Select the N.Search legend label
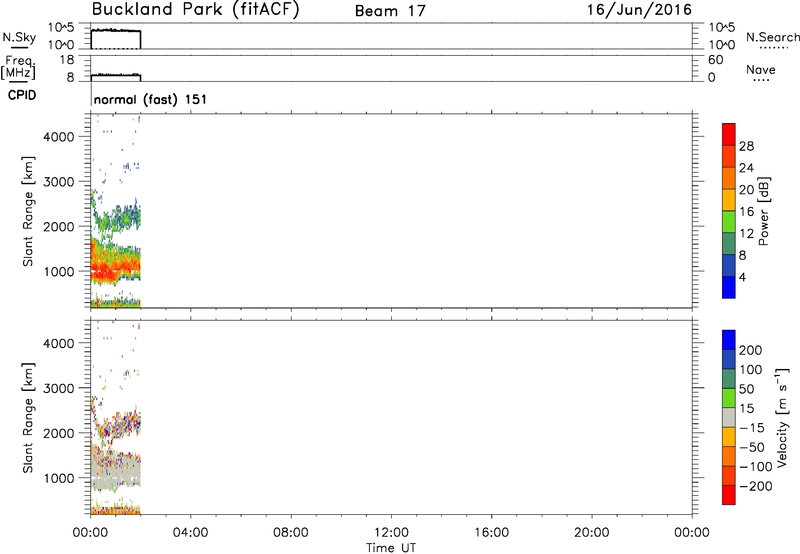800x554 pixels. point(772,37)
